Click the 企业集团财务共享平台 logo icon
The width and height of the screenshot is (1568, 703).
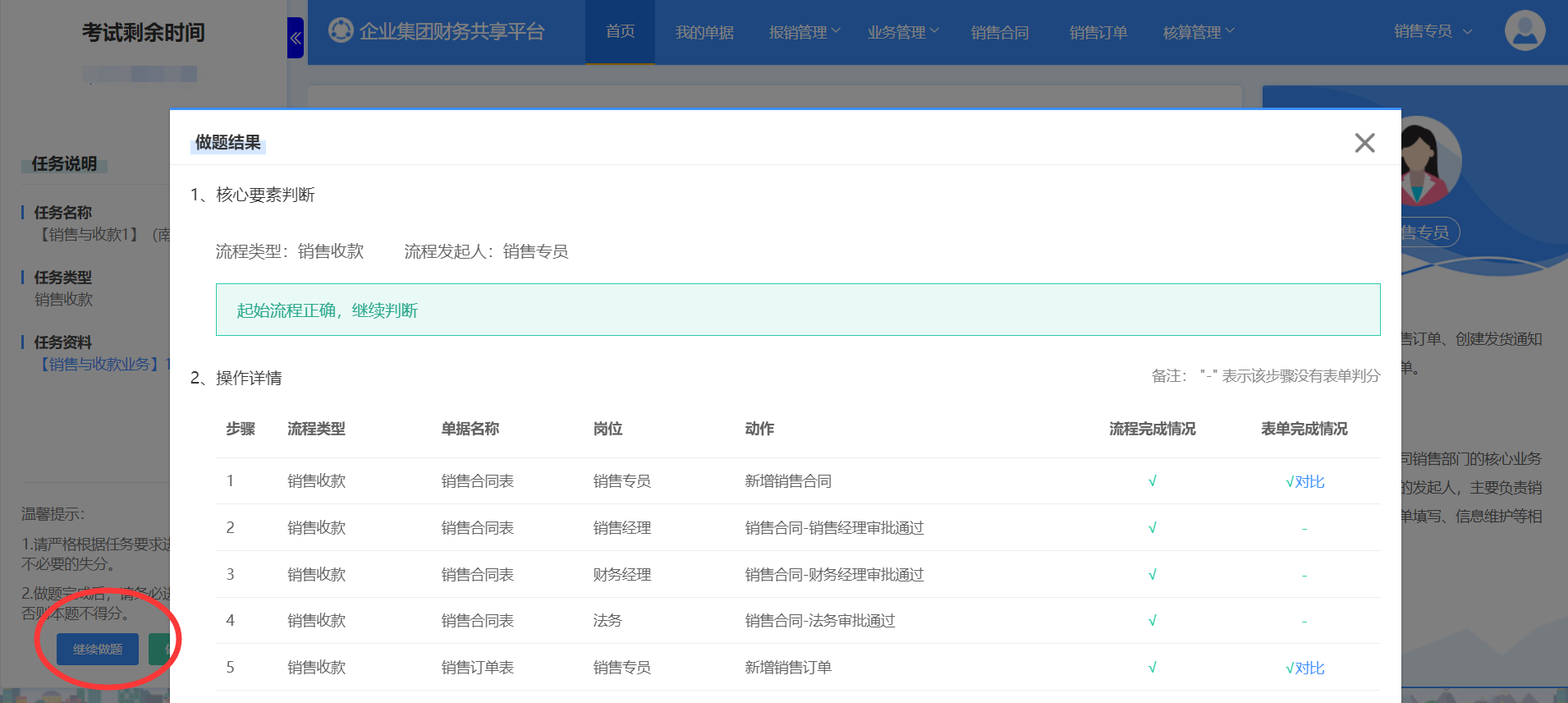[x=341, y=30]
